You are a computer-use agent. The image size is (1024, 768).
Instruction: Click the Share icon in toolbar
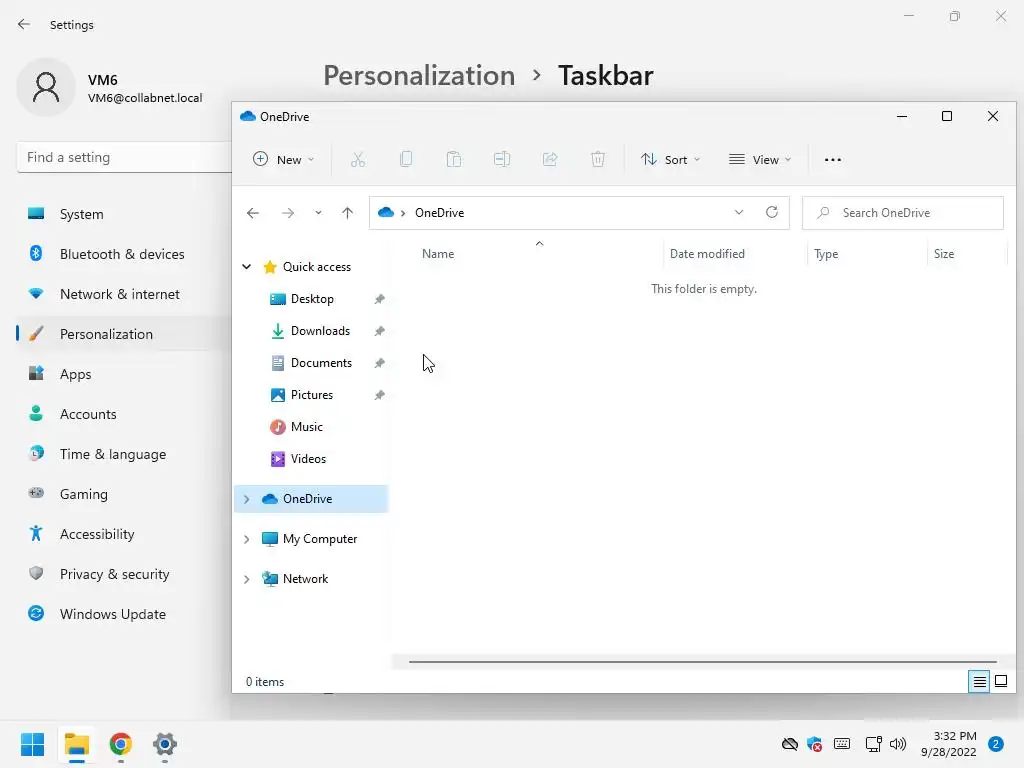550,159
